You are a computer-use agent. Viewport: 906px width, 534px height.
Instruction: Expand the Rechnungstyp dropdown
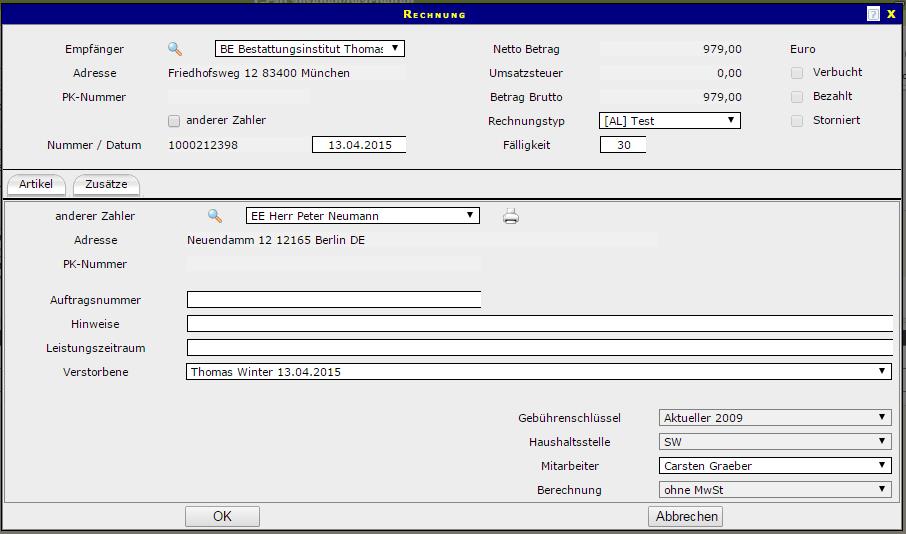click(x=669, y=121)
